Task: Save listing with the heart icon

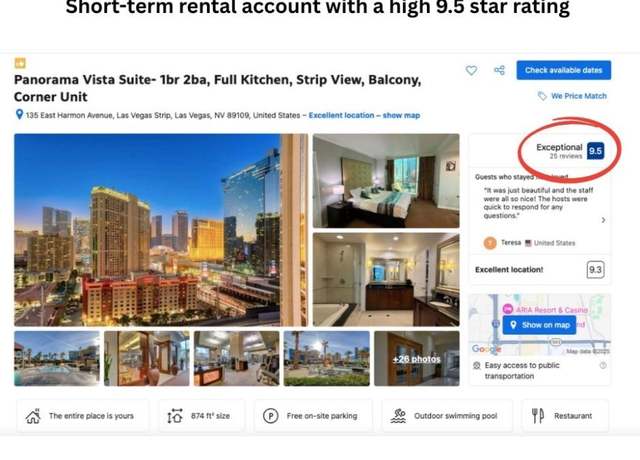Action: click(x=471, y=70)
